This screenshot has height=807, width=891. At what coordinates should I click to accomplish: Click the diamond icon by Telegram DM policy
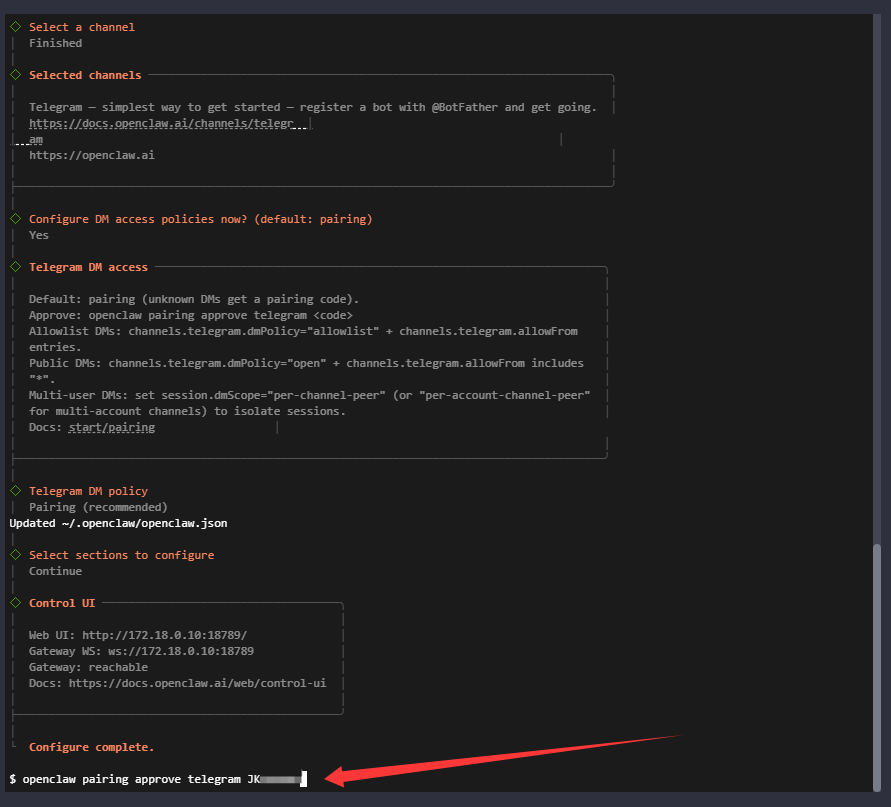(x=15, y=491)
